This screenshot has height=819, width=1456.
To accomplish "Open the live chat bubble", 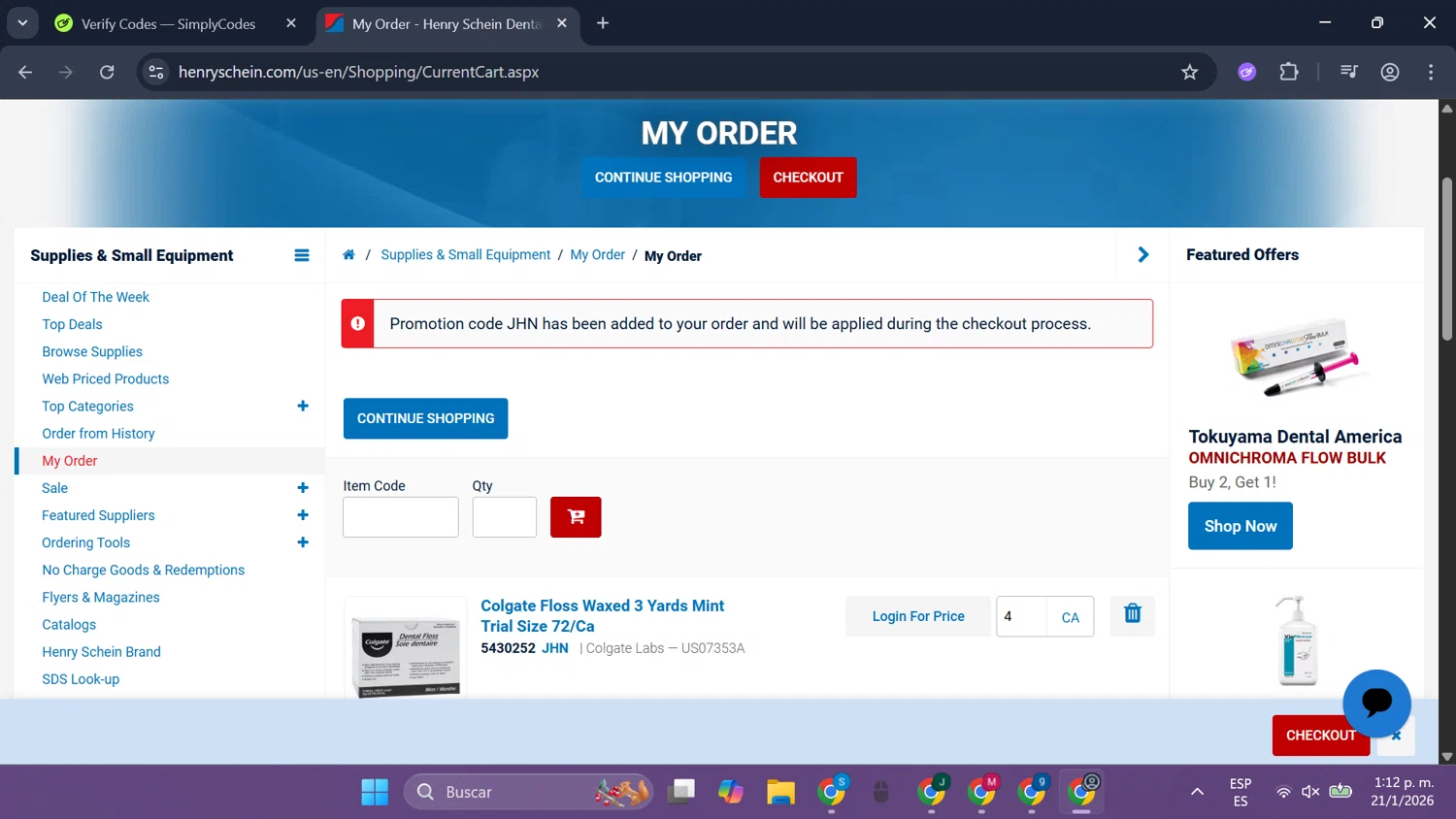I will 1376,704.
